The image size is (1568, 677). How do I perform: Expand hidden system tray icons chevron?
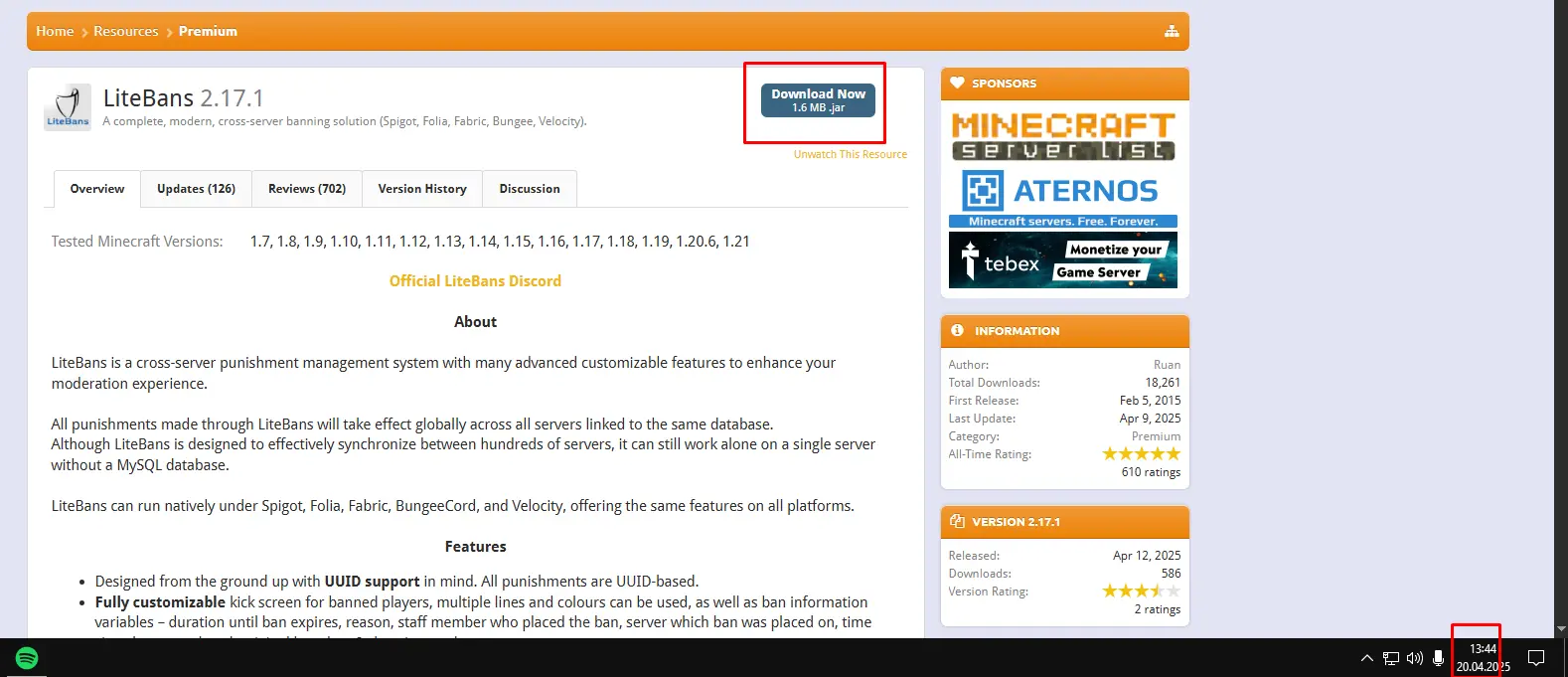1366,658
